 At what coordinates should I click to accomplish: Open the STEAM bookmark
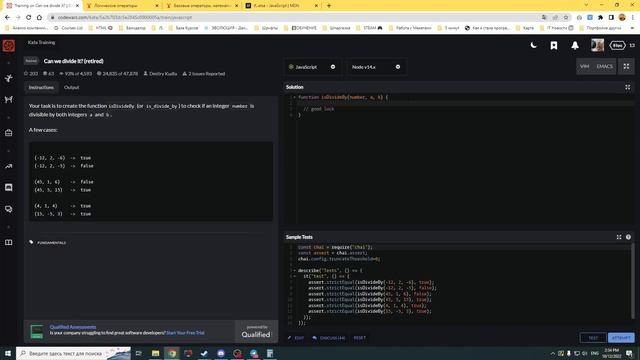click(369, 28)
